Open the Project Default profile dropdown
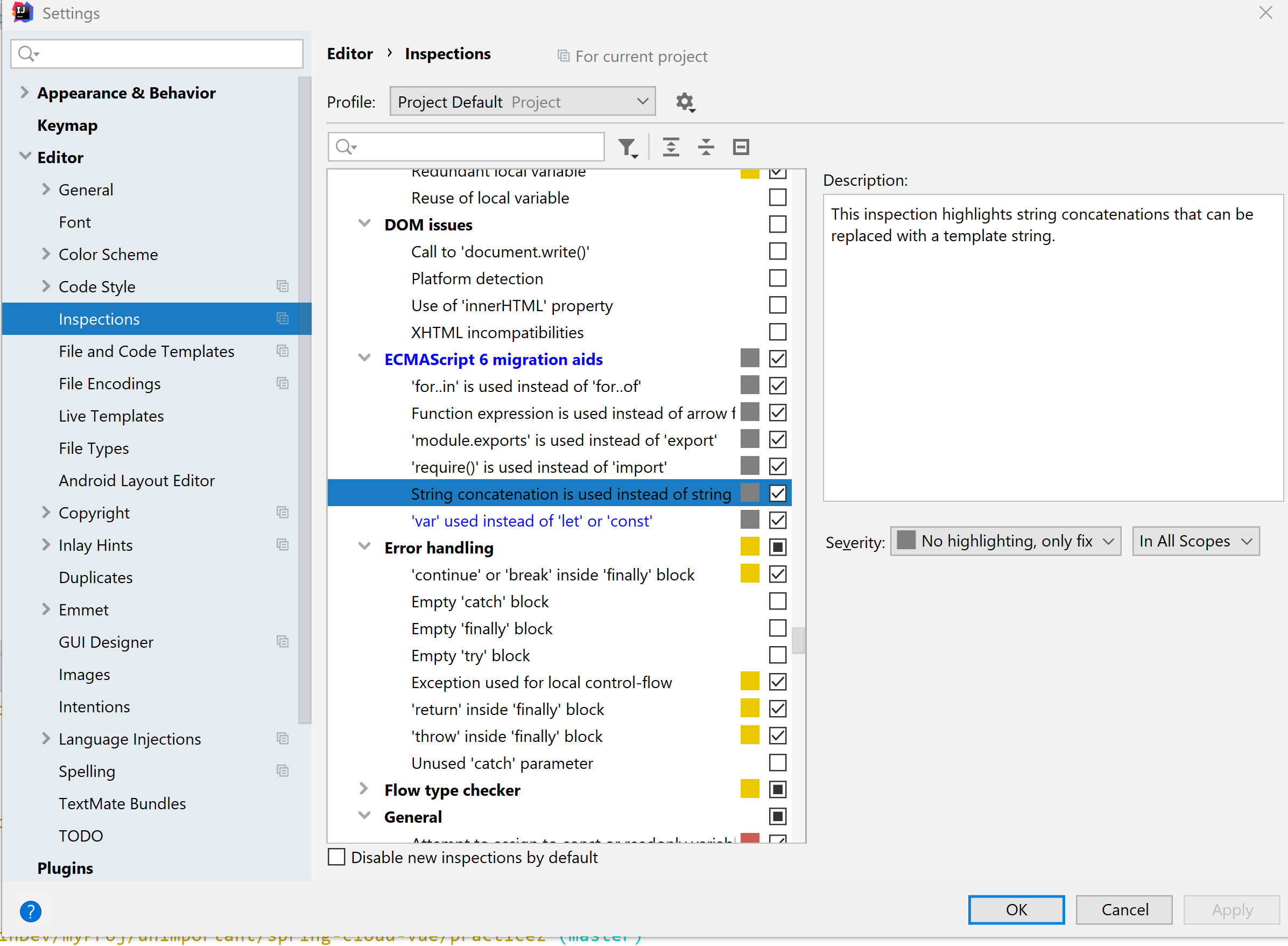 click(522, 102)
